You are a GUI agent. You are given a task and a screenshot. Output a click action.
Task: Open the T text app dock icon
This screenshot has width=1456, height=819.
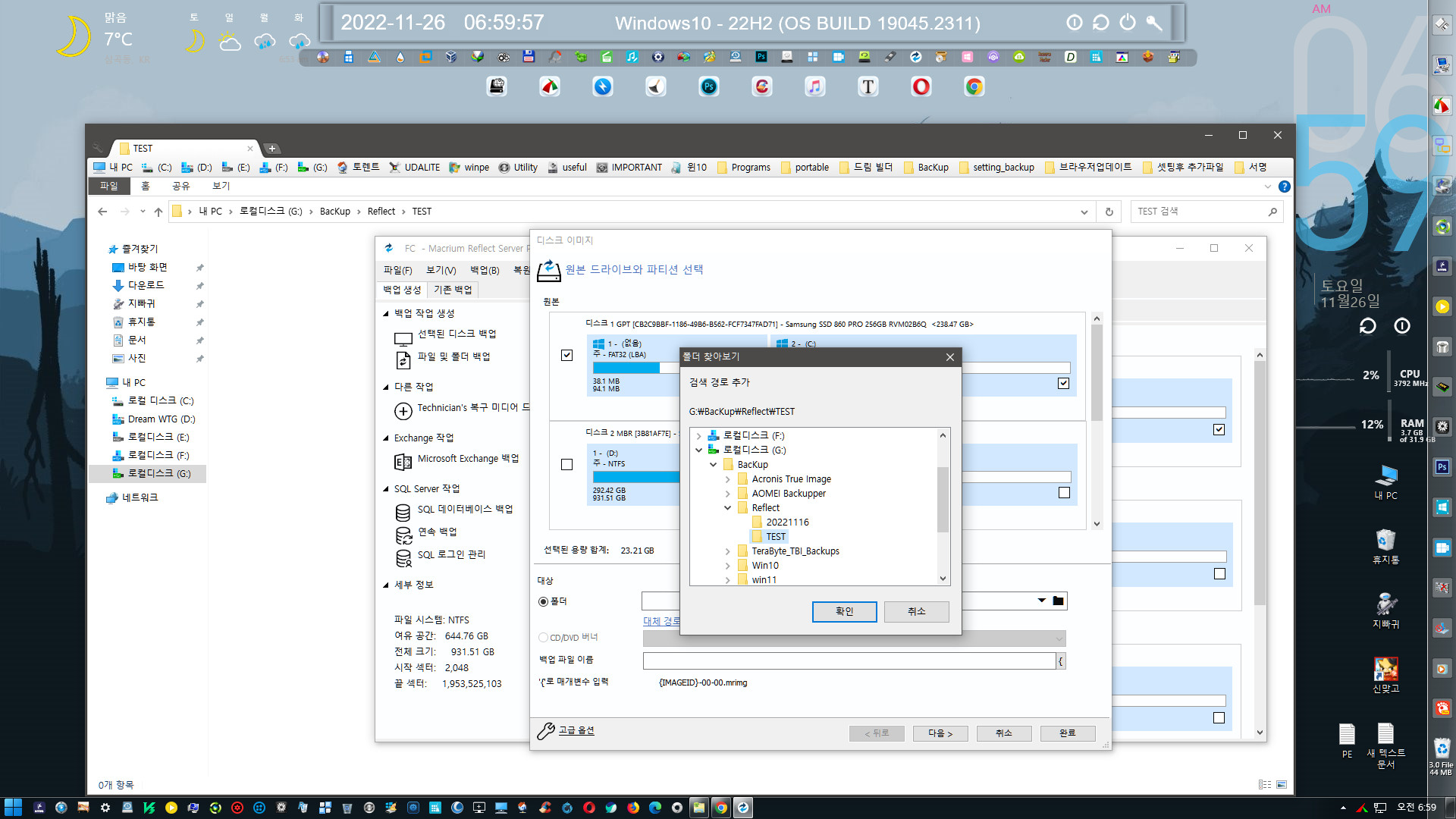tap(868, 86)
